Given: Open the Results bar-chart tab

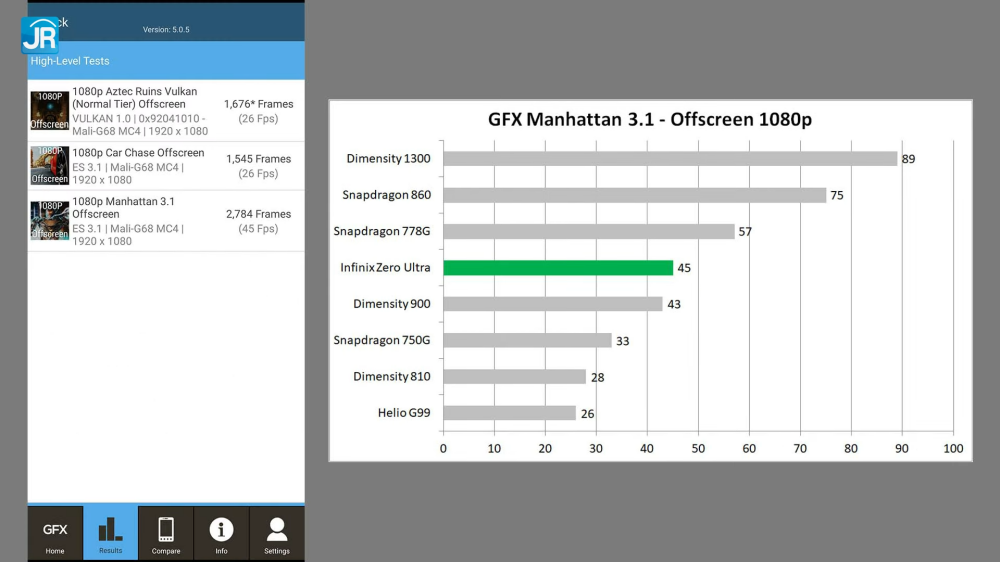Looking at the screenshot, I should (x=110, y=533).
